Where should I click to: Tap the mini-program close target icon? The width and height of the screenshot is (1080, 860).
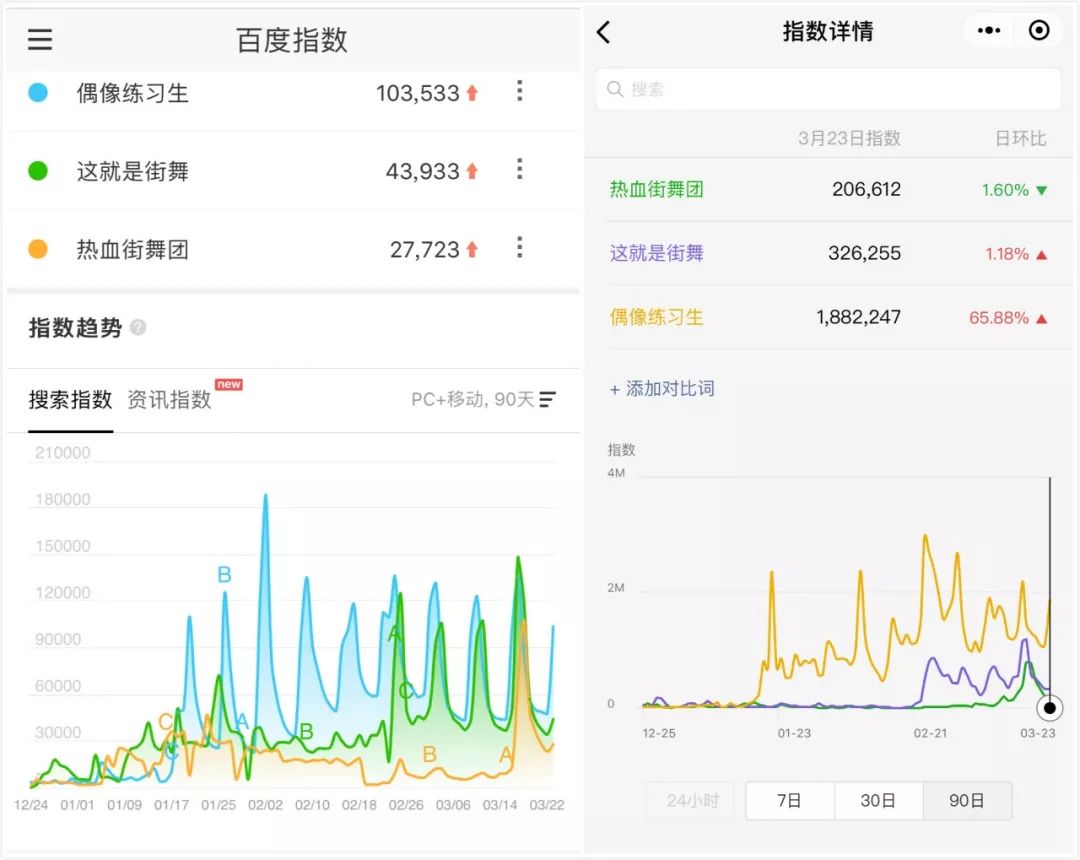pyautogui.click(x=1039, y=31)
